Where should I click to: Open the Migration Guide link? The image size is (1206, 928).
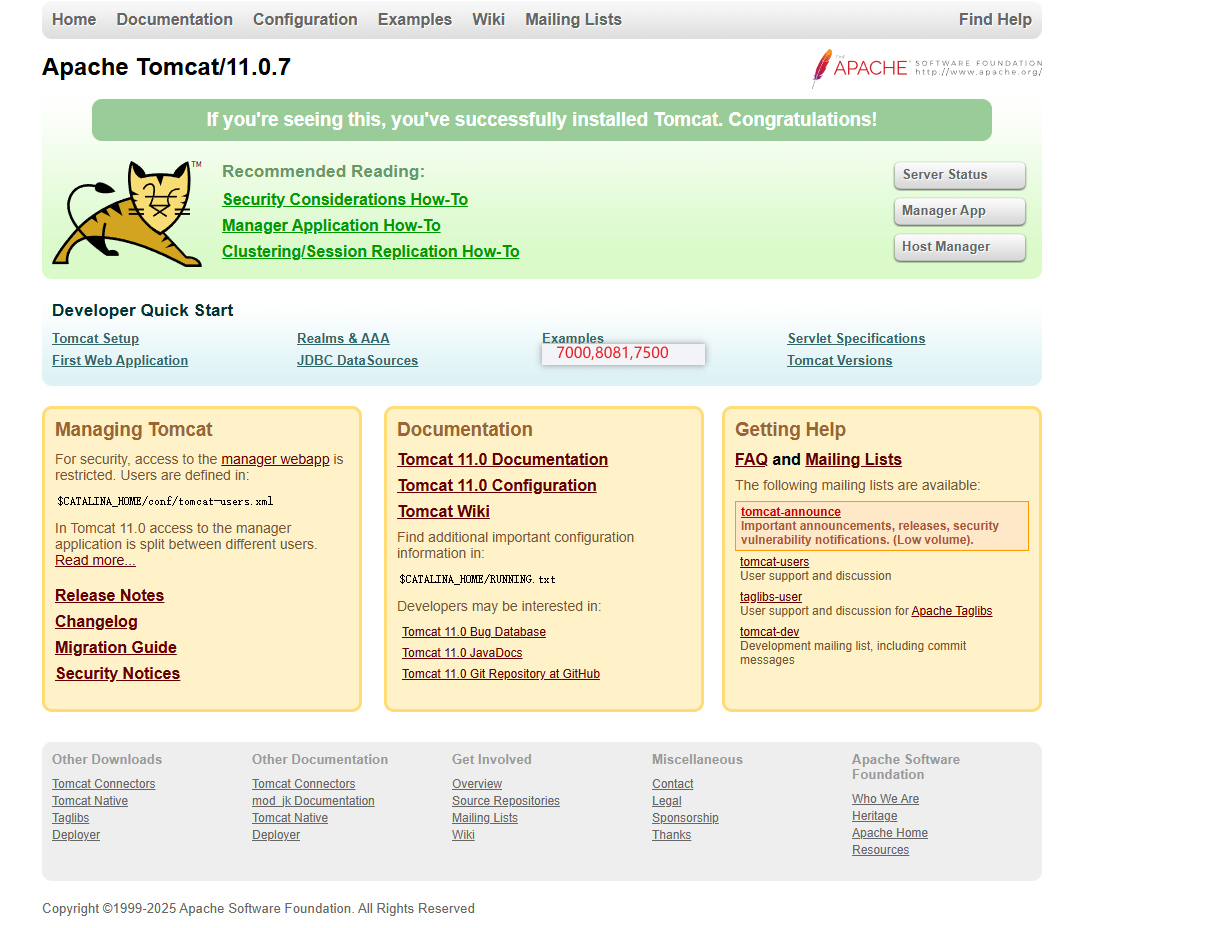[116, 647]
